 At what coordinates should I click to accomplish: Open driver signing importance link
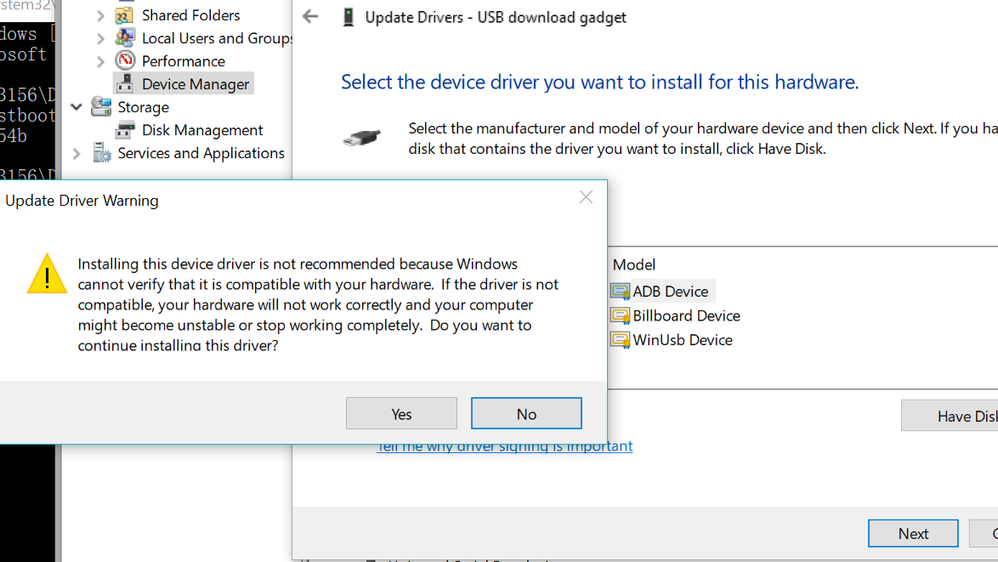coord(505,446)
